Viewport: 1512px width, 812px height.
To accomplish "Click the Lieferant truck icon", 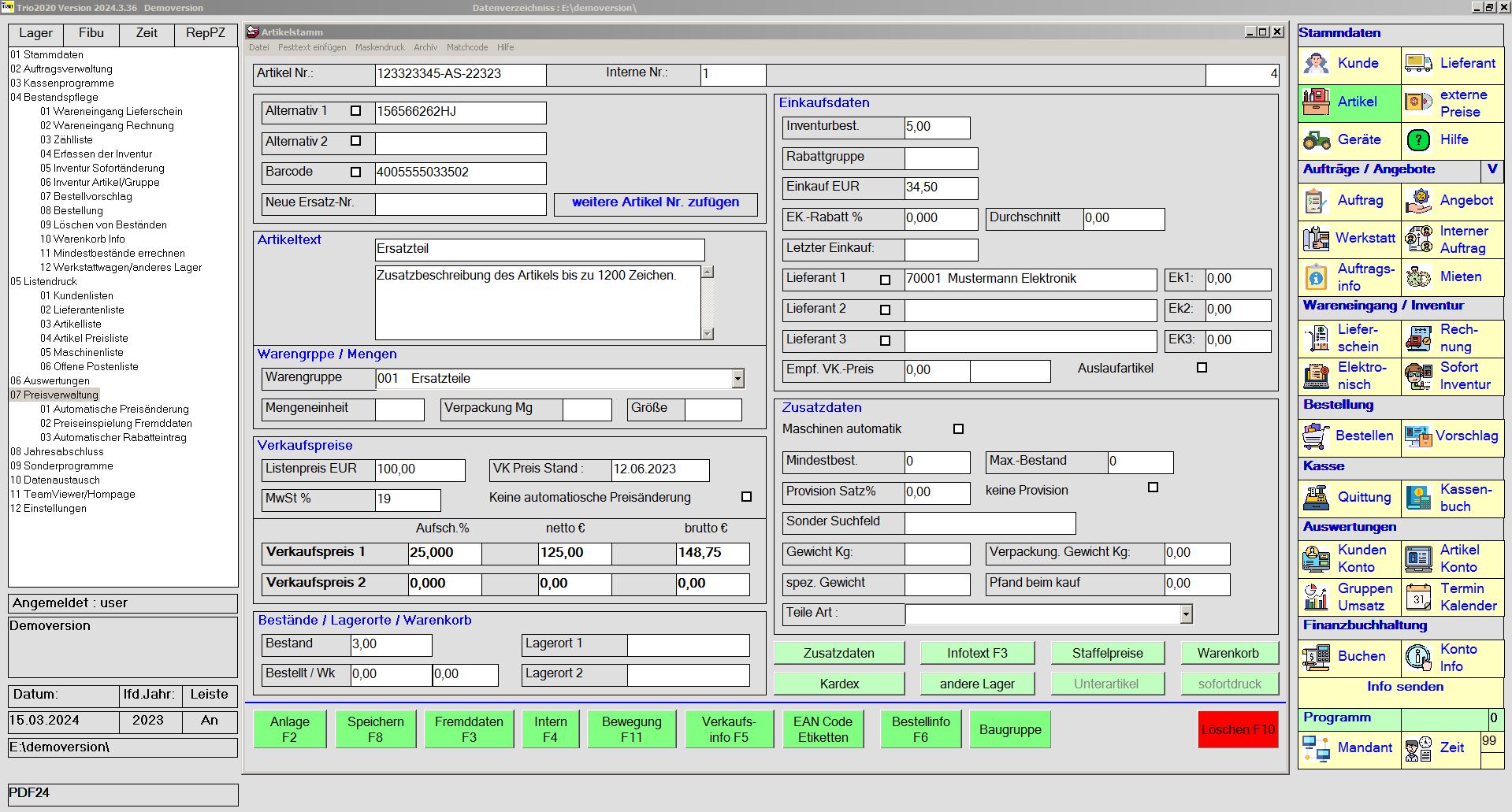I will (x=1418, y=63).
